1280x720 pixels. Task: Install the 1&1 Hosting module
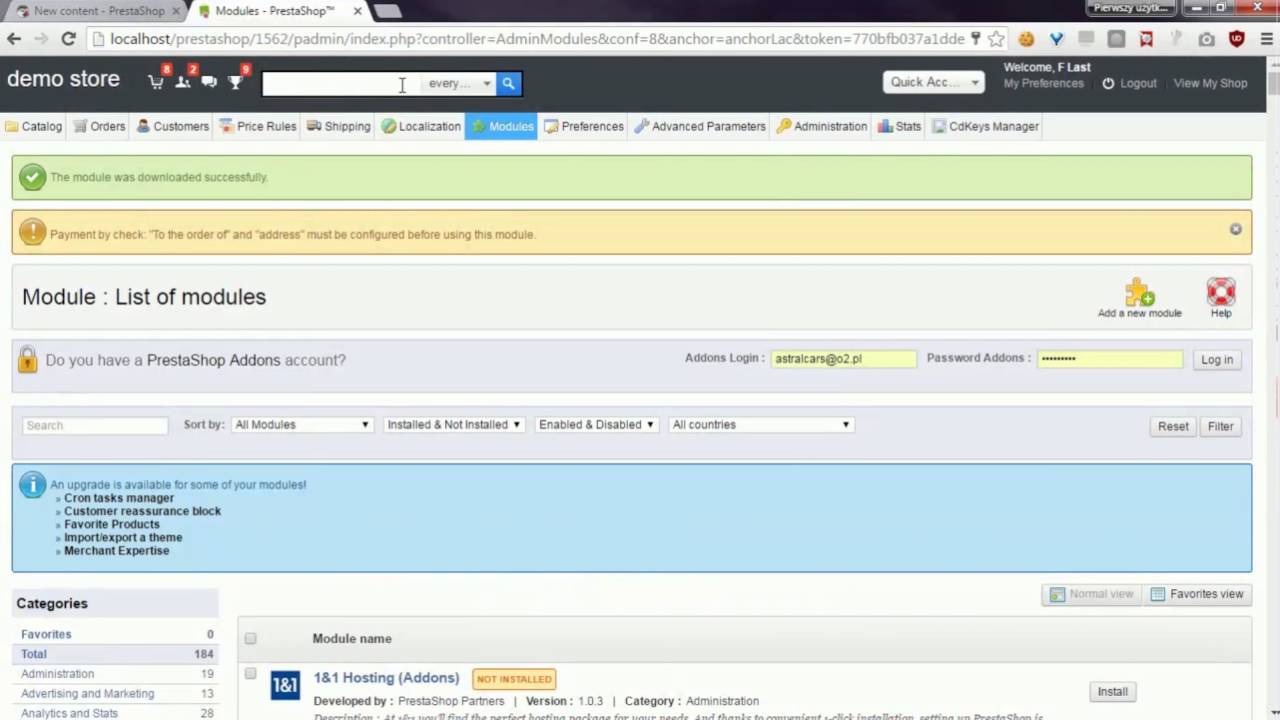1112,692
